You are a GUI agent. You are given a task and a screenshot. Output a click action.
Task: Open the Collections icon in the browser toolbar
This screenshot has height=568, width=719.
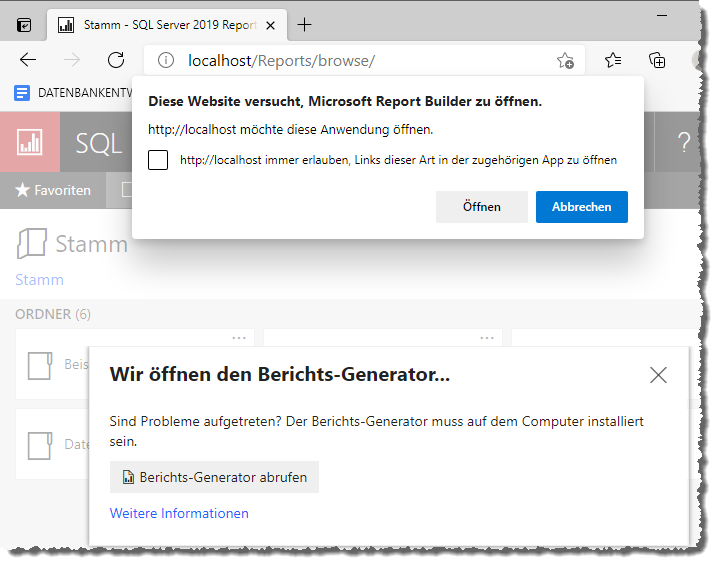657,60
